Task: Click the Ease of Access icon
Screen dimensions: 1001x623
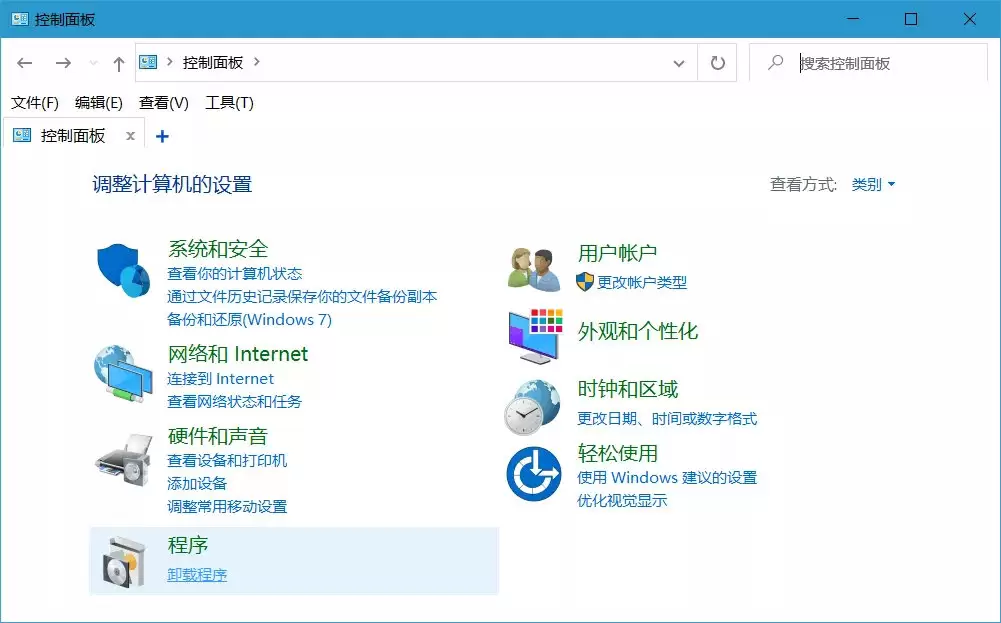Action: click(534, 474)
